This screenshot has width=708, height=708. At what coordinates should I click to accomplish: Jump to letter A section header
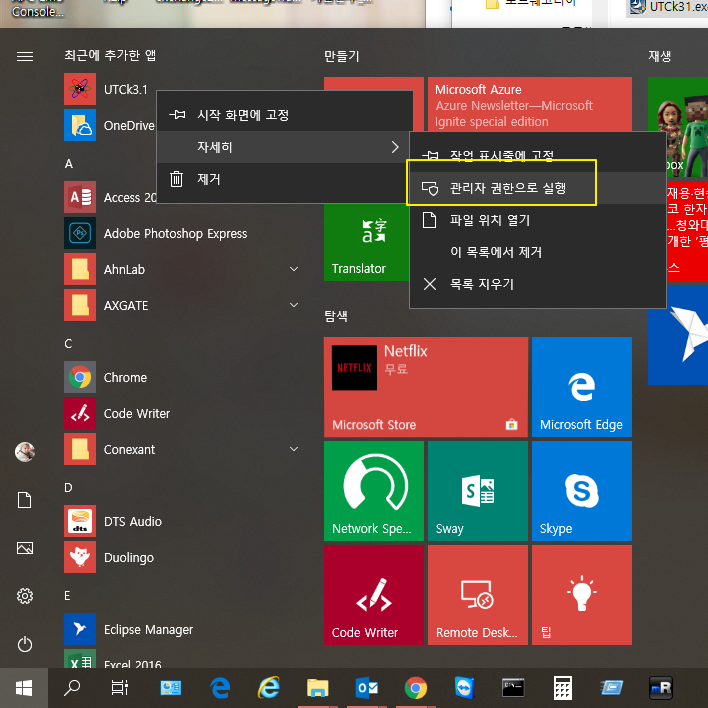pyautogui.click(x=69, y=163)
